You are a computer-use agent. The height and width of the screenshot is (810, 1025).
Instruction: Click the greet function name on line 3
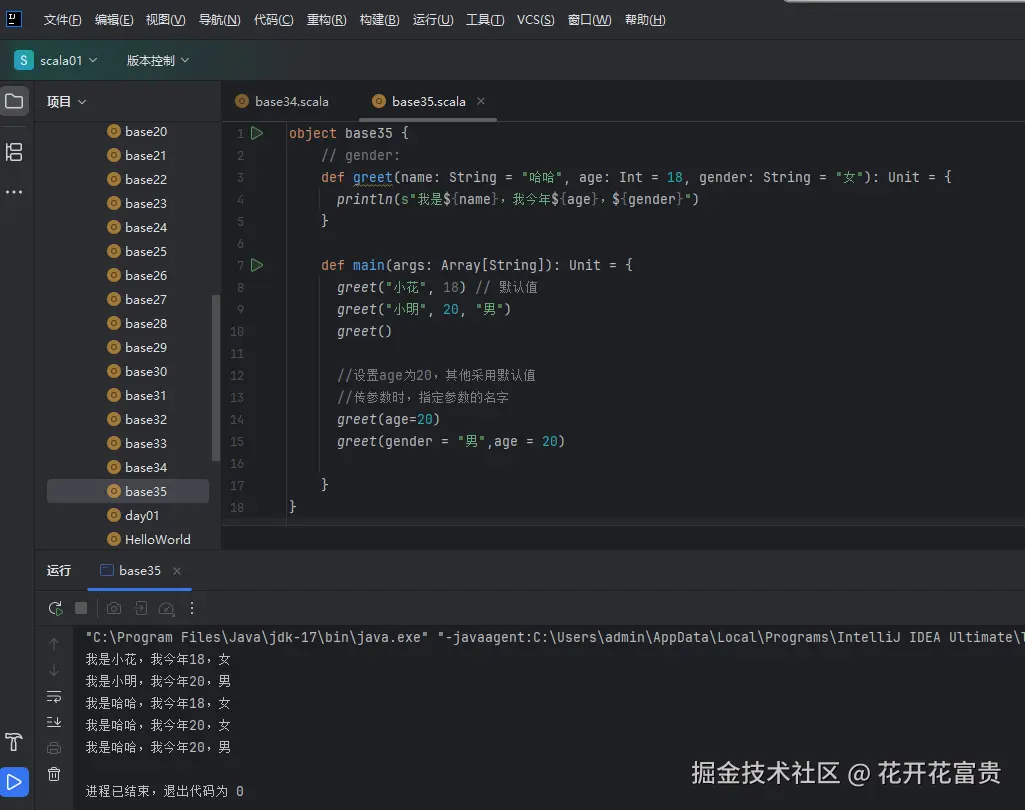click(x=373, y=177)
